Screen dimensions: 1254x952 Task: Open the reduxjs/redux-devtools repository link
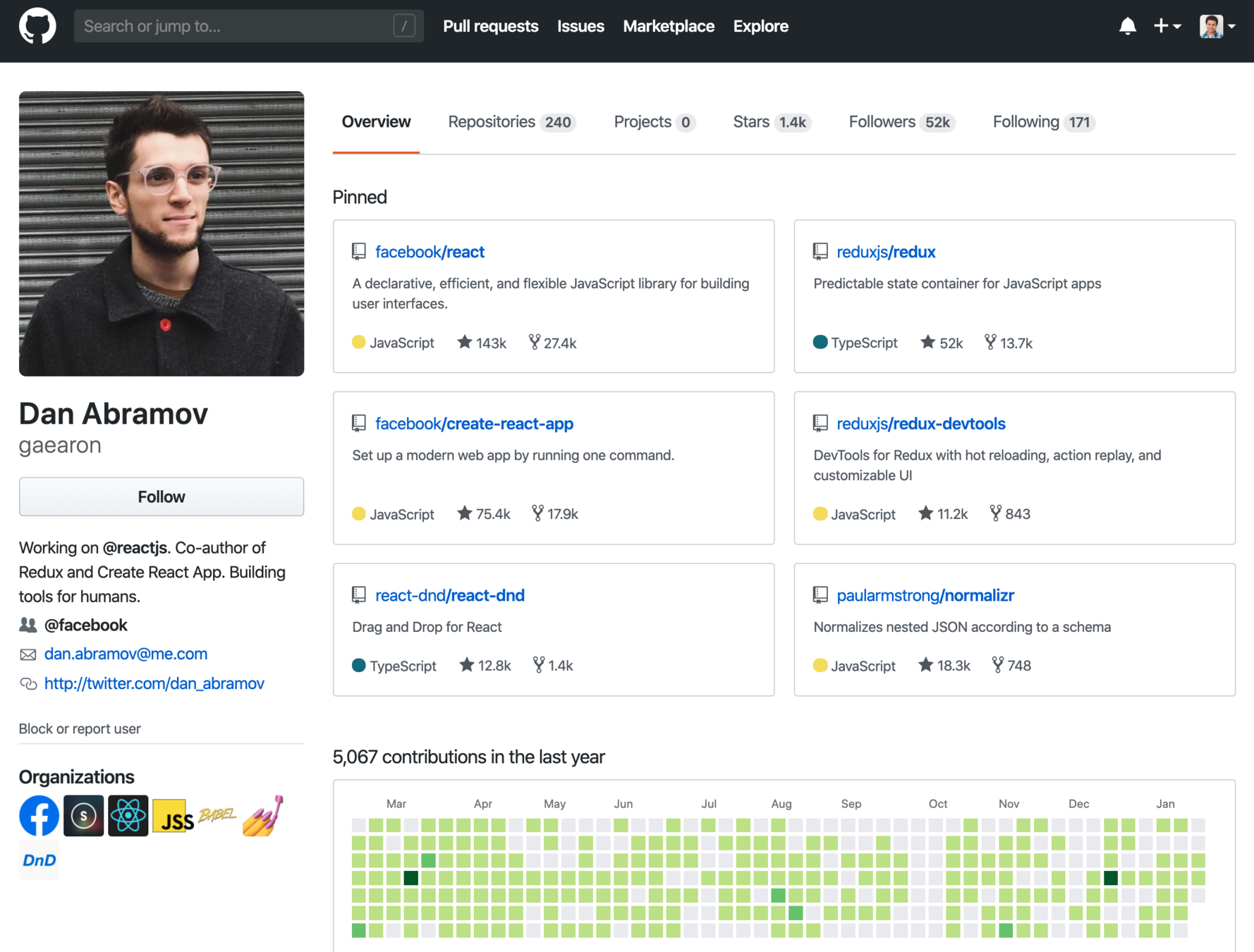[920, 423]
